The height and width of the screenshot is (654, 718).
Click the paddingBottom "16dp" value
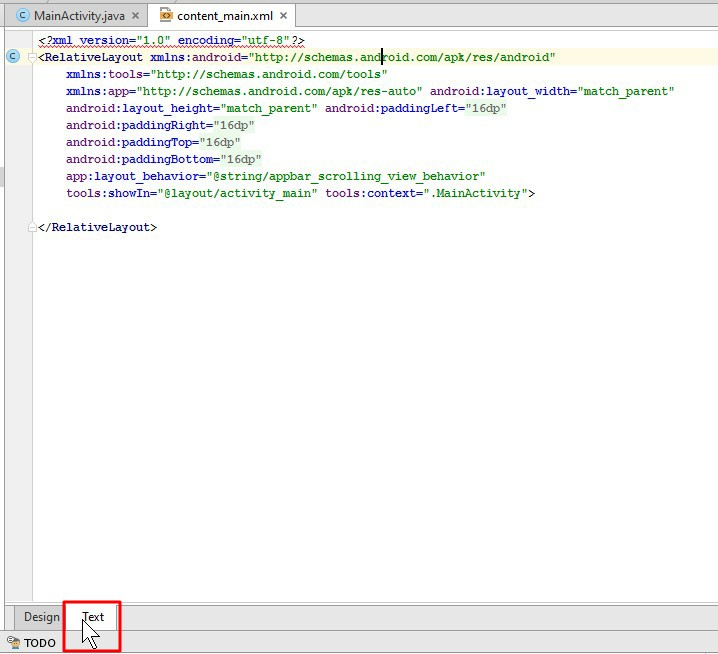[x=241, y=159]
